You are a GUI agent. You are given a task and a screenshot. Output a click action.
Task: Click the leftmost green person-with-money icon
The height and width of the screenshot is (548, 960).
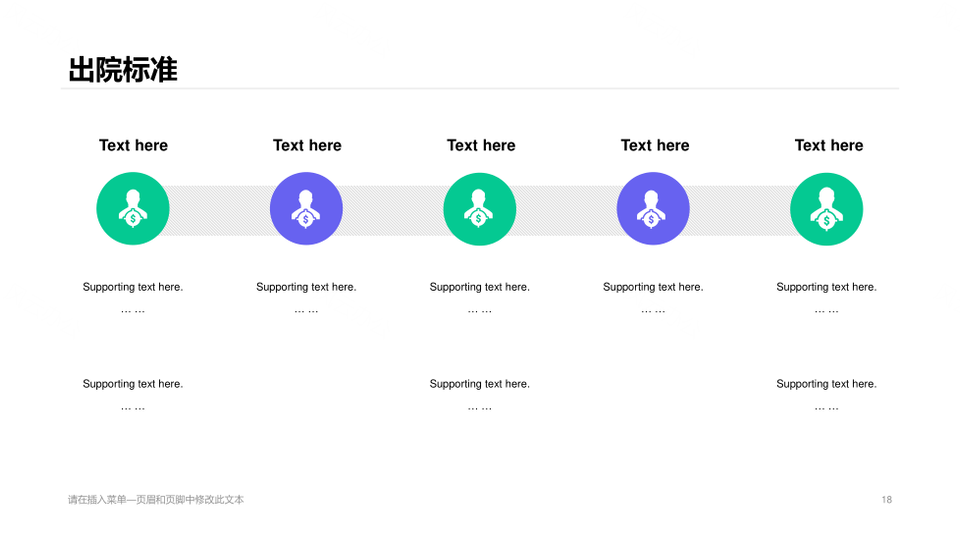pyautogui.click(x=132, y=209)
